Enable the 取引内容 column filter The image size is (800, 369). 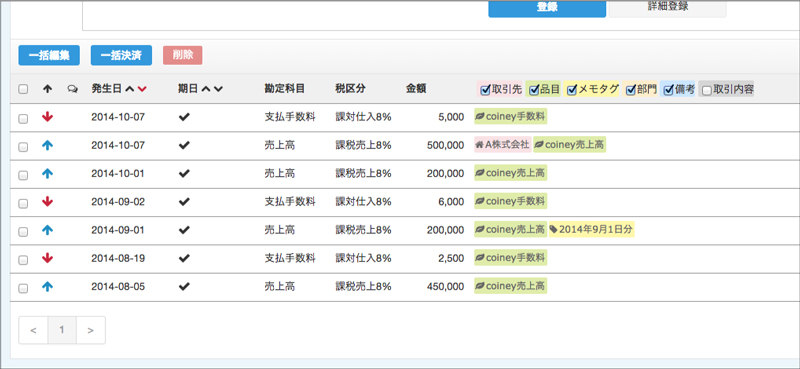[707, 90]
